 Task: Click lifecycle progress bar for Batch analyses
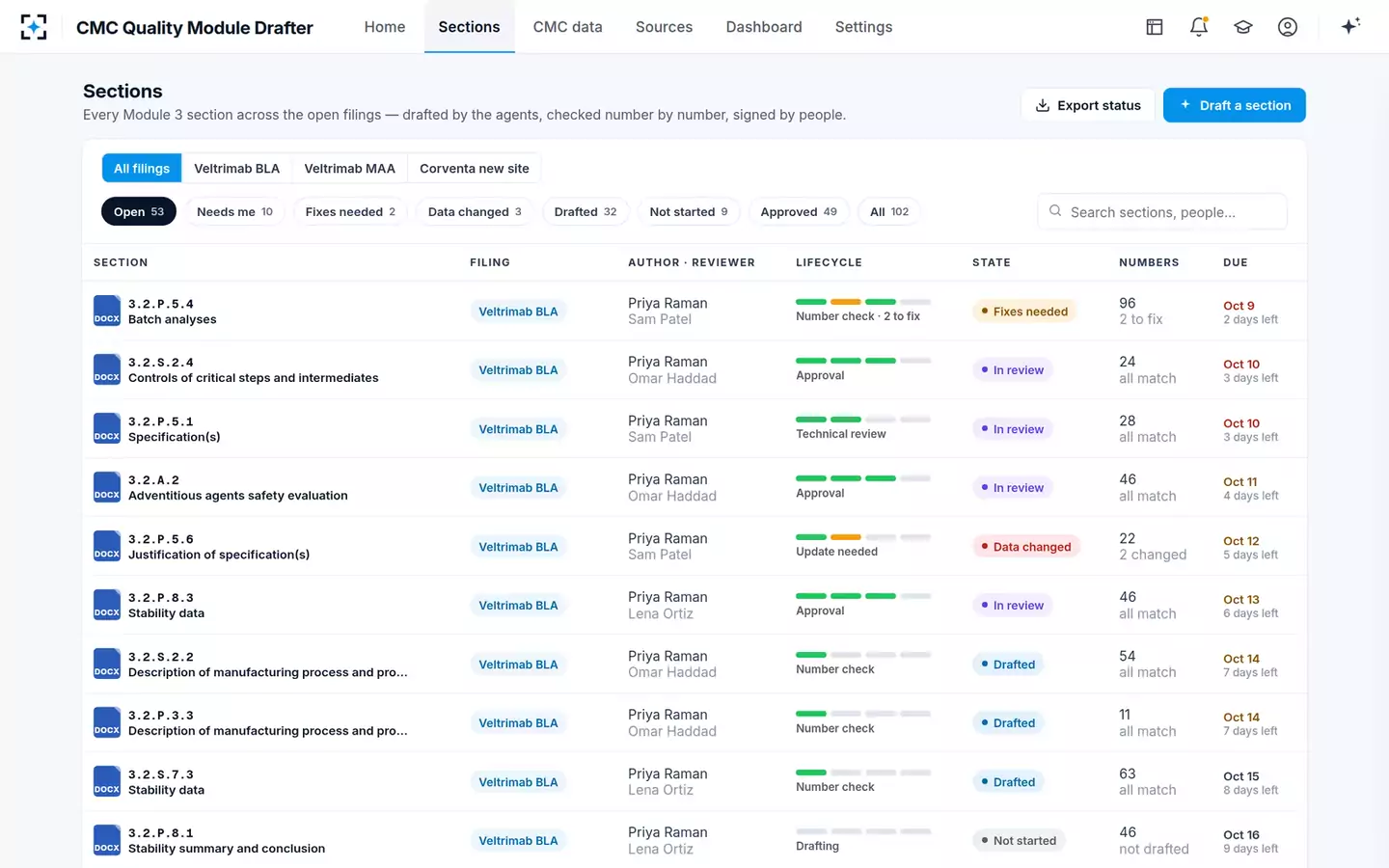coord(863,302)
